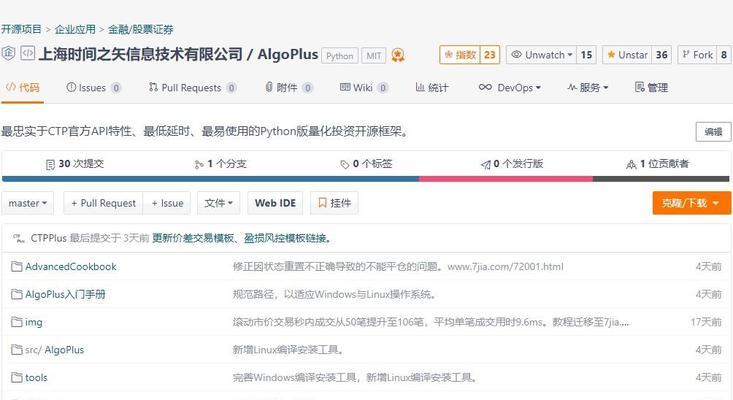View the 0 个标签 tags
733x400 pixels.
point(366,164)
